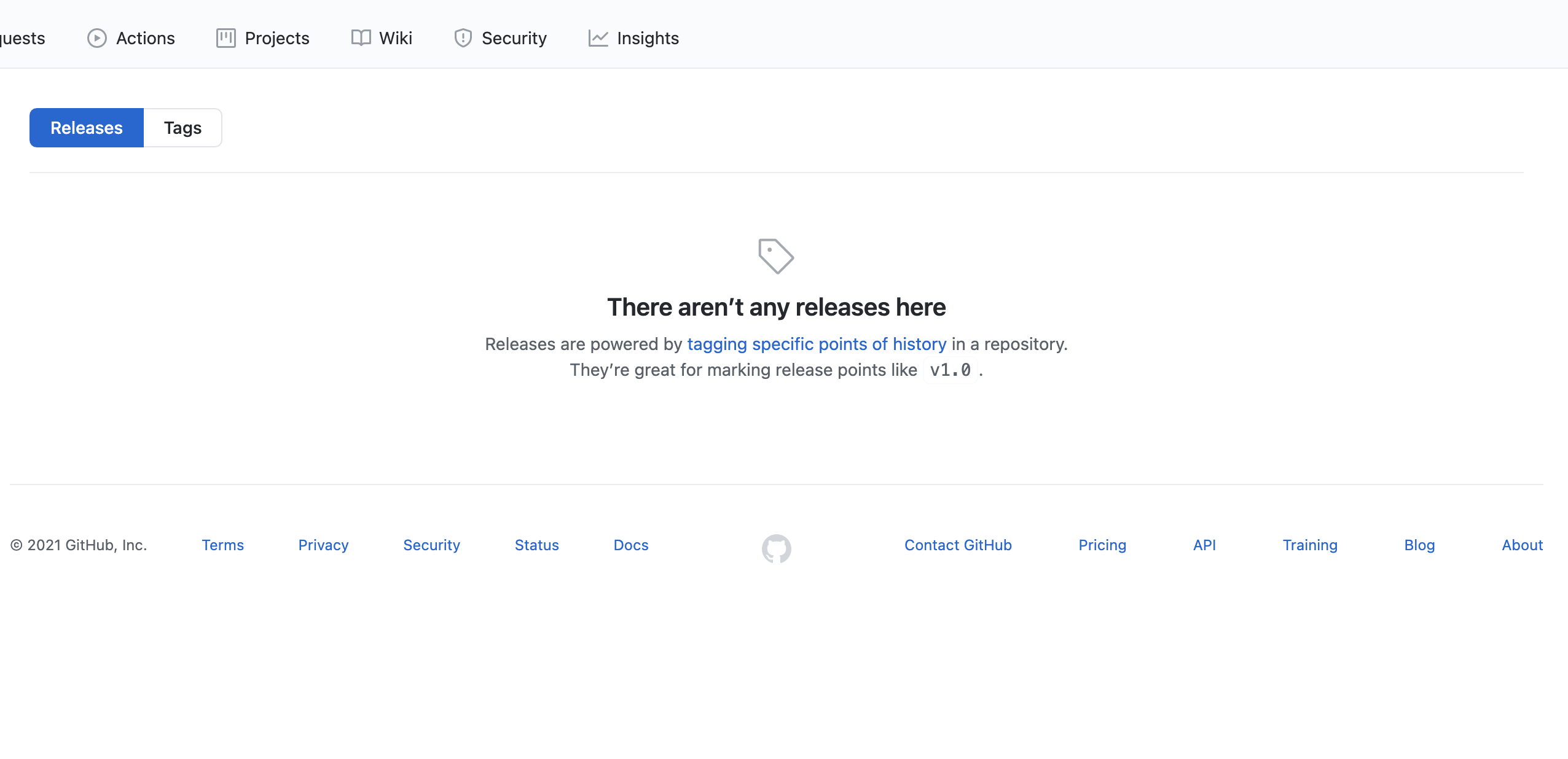Open tagging specific points of history link

[x=817, y=344]
